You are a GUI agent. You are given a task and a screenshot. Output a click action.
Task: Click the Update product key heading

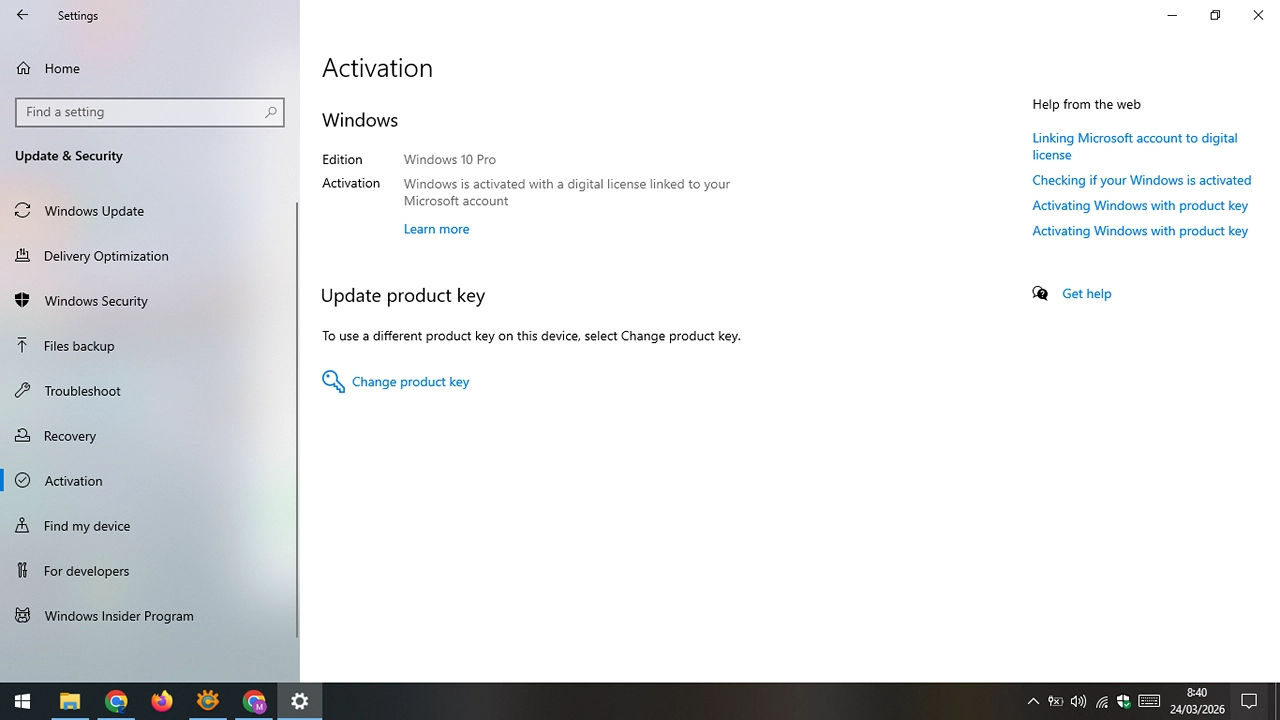pos(403,296)
